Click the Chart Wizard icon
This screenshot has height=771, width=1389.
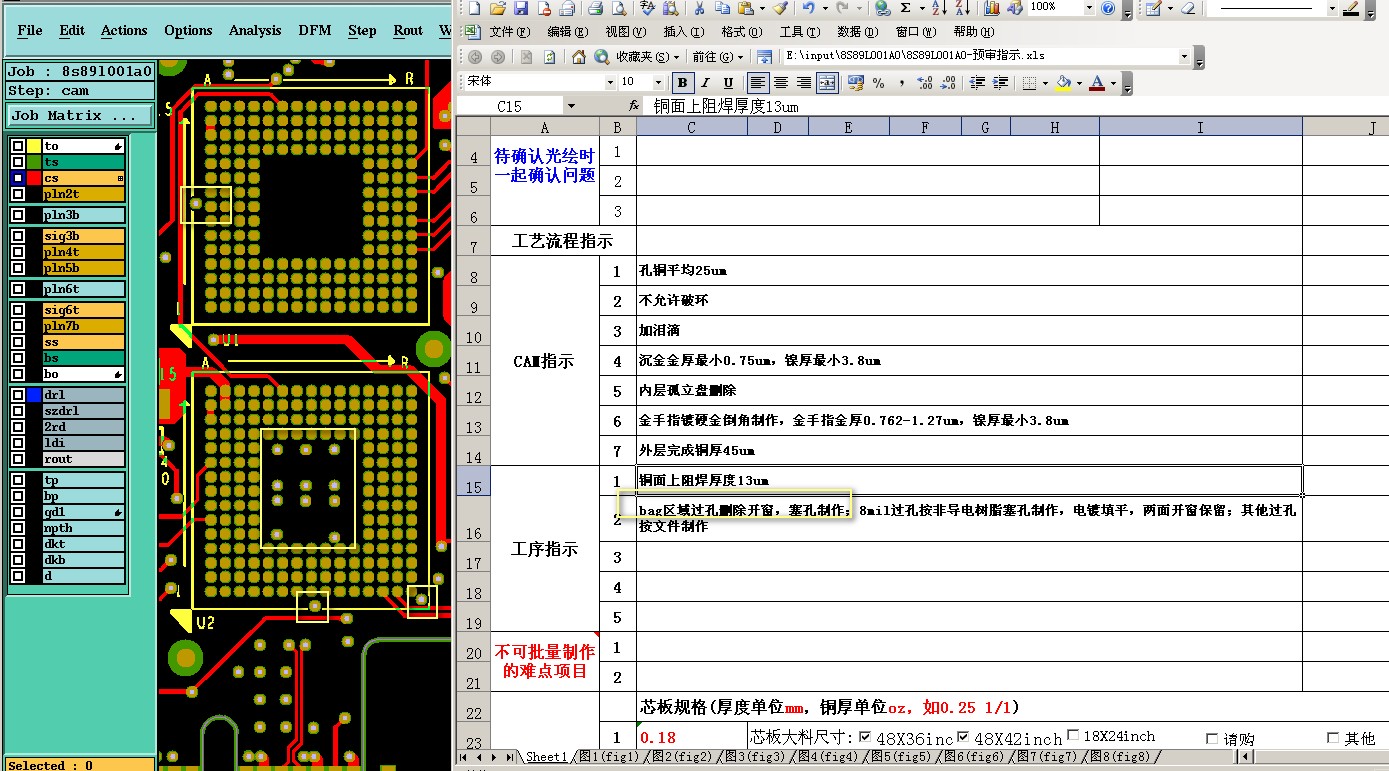(991, 8)
